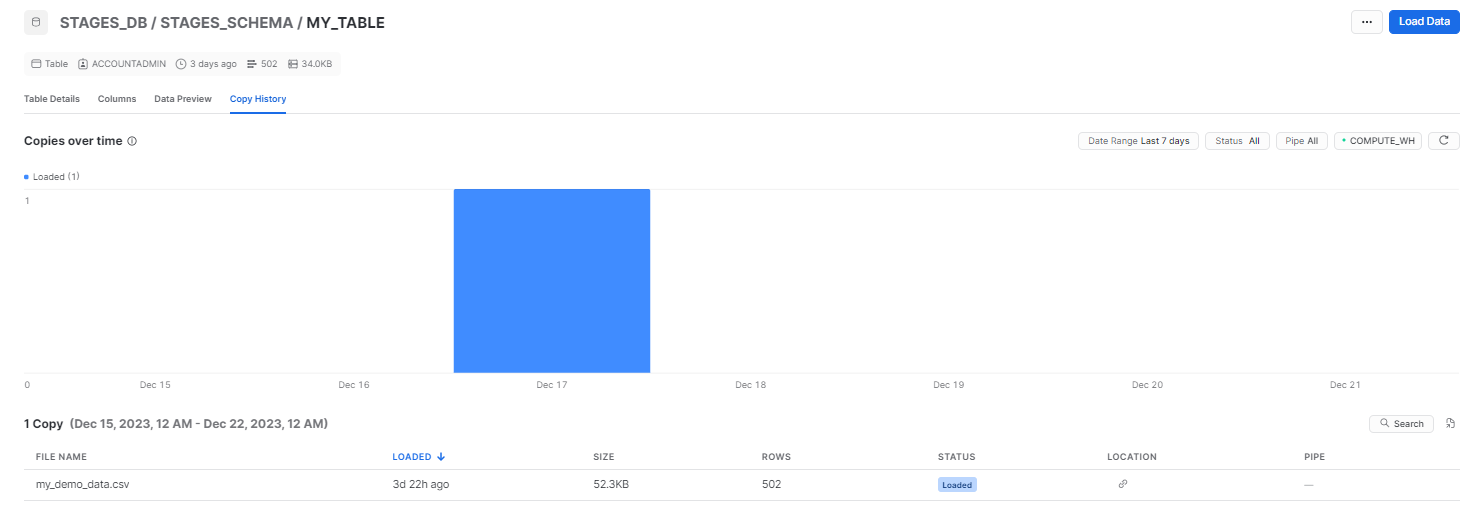
Task: Select the COMPUTE_WH warehouse selector
Action: (x=1377, y=141)
